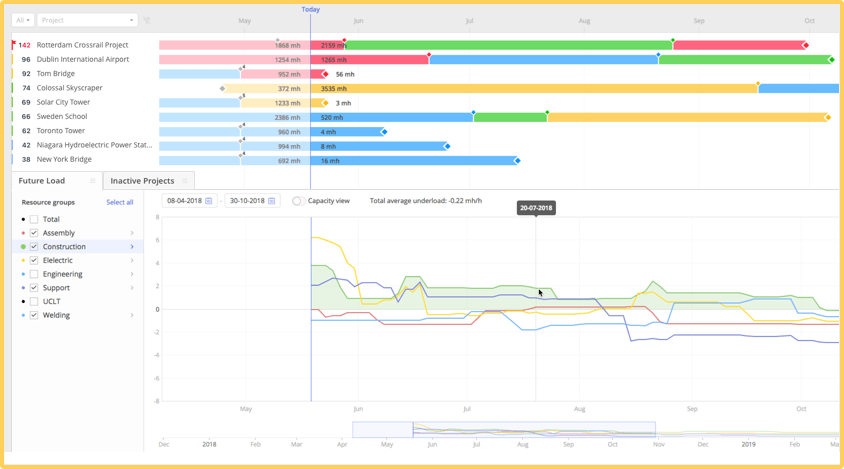Uncheck the Assembly checkbox
Image resolution: width=844 pixels, height=469 pixels.
pyautogui.click(x=34, y=233)
